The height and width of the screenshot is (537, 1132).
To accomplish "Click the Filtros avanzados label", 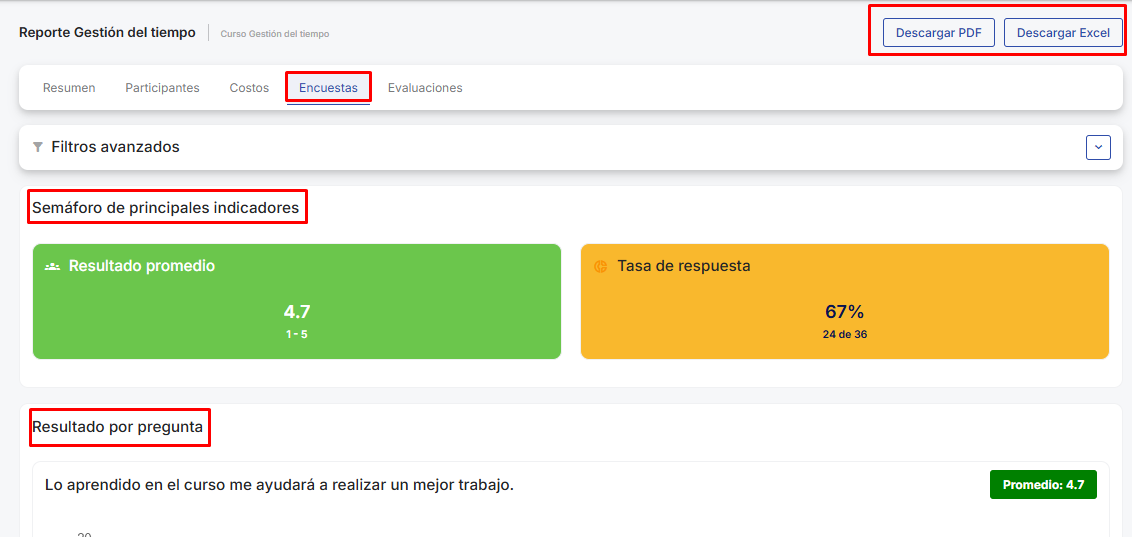I will pyautogui.click(x=115, y=147).
